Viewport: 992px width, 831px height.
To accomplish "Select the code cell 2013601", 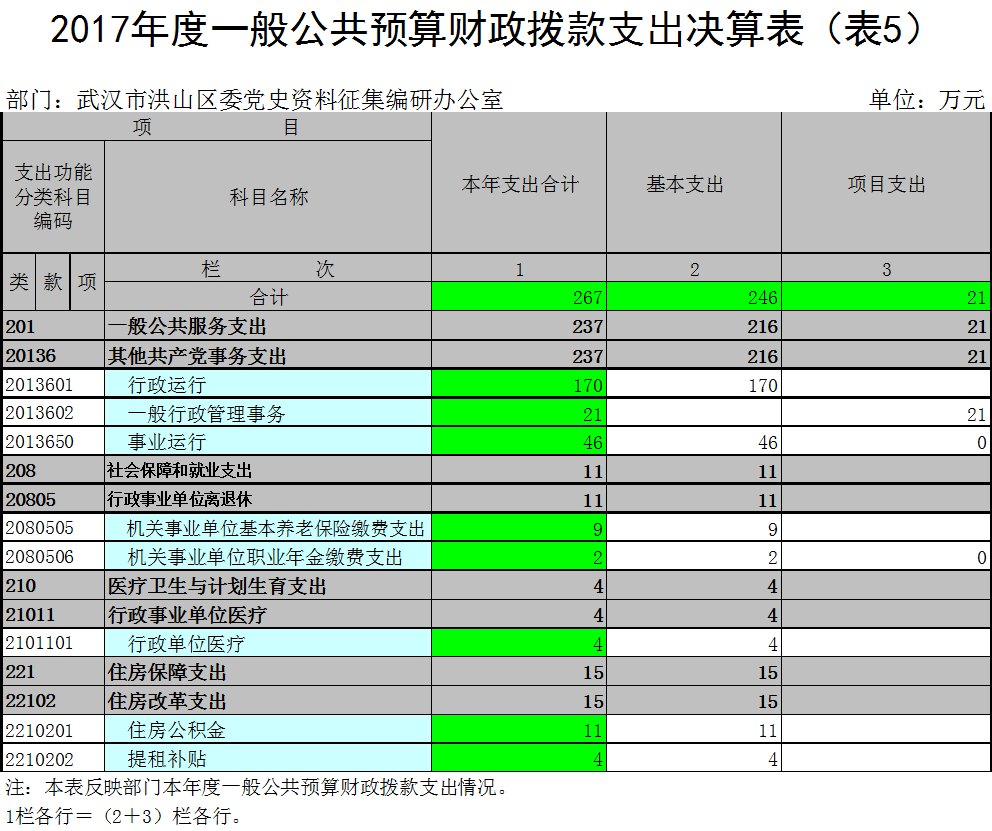I will 53,385.
